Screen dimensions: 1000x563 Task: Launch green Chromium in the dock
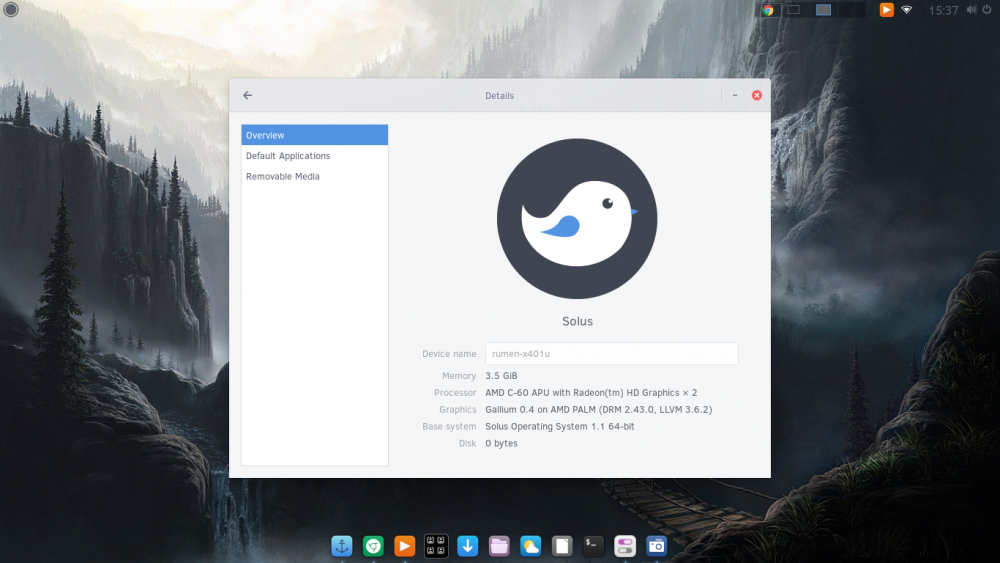click(x=374, y=546)
